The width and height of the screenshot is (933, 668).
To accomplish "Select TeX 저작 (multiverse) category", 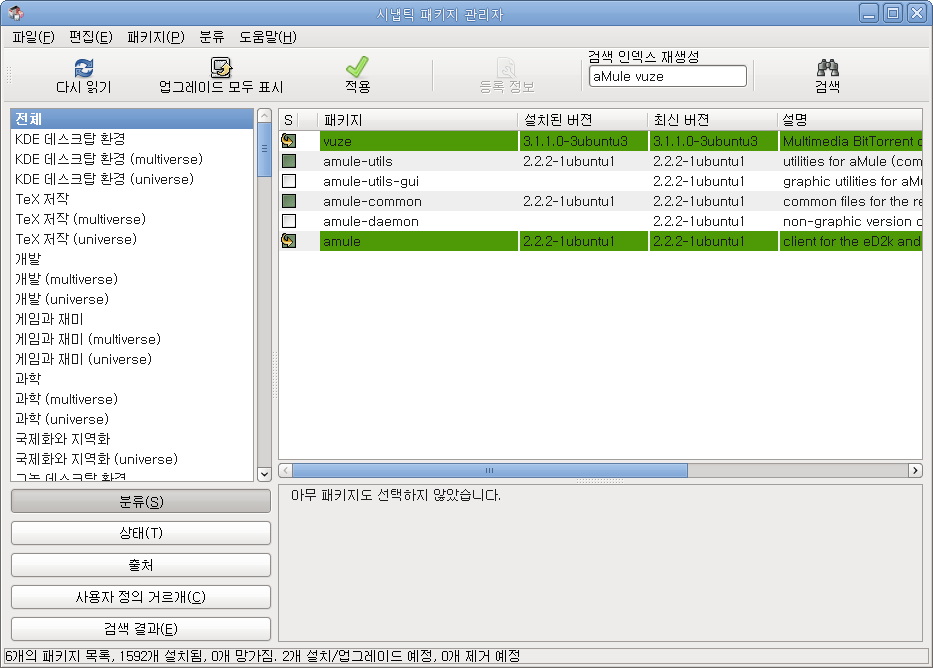I will pos(132,219).
